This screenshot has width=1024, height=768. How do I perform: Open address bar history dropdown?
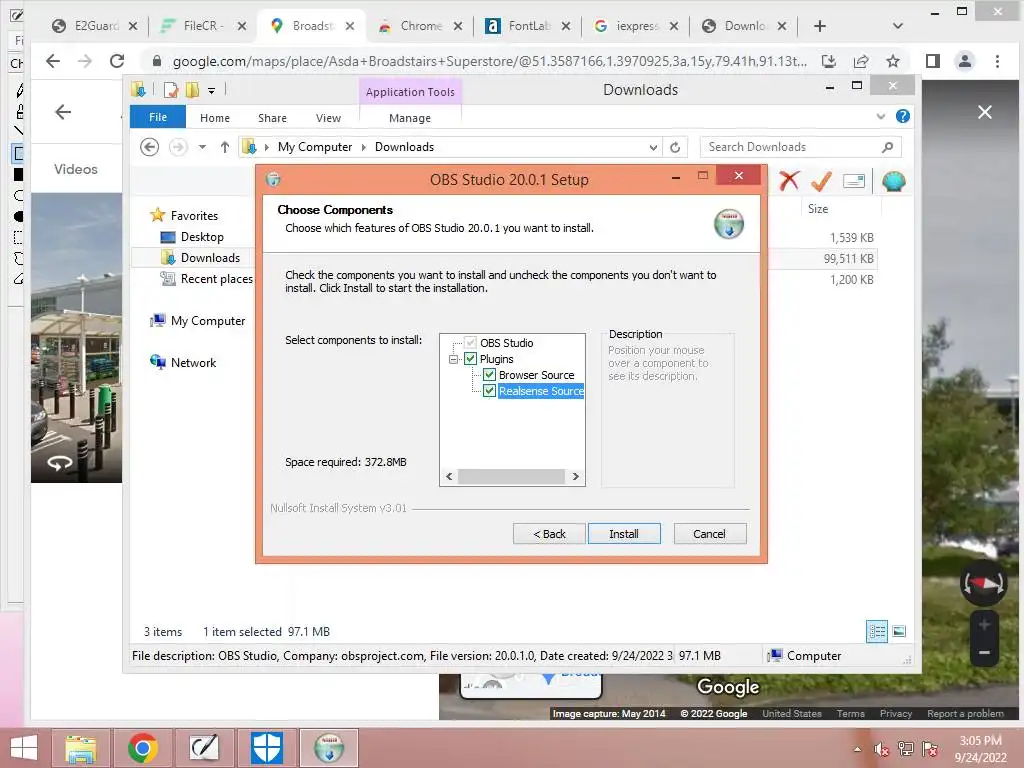653,148
